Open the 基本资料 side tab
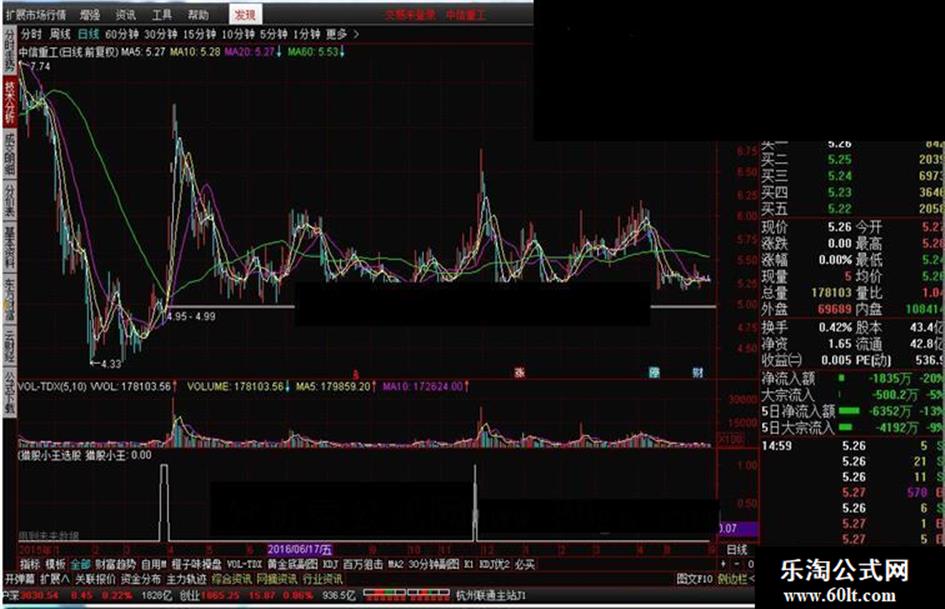 pyautogui.click(x=10, y=248)
